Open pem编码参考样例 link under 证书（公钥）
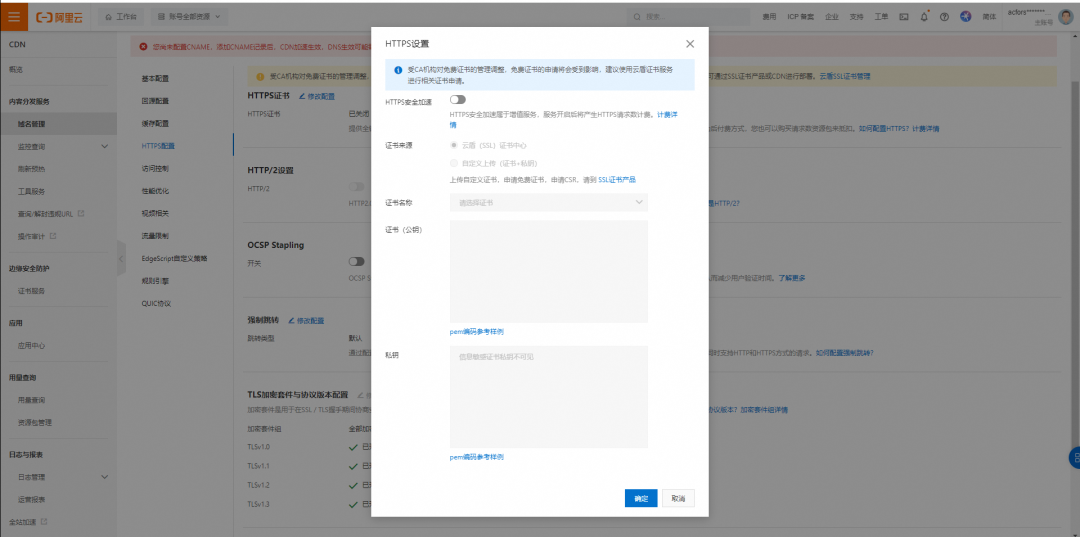This screenshot has width=1080, height=537. coord(477,332)
